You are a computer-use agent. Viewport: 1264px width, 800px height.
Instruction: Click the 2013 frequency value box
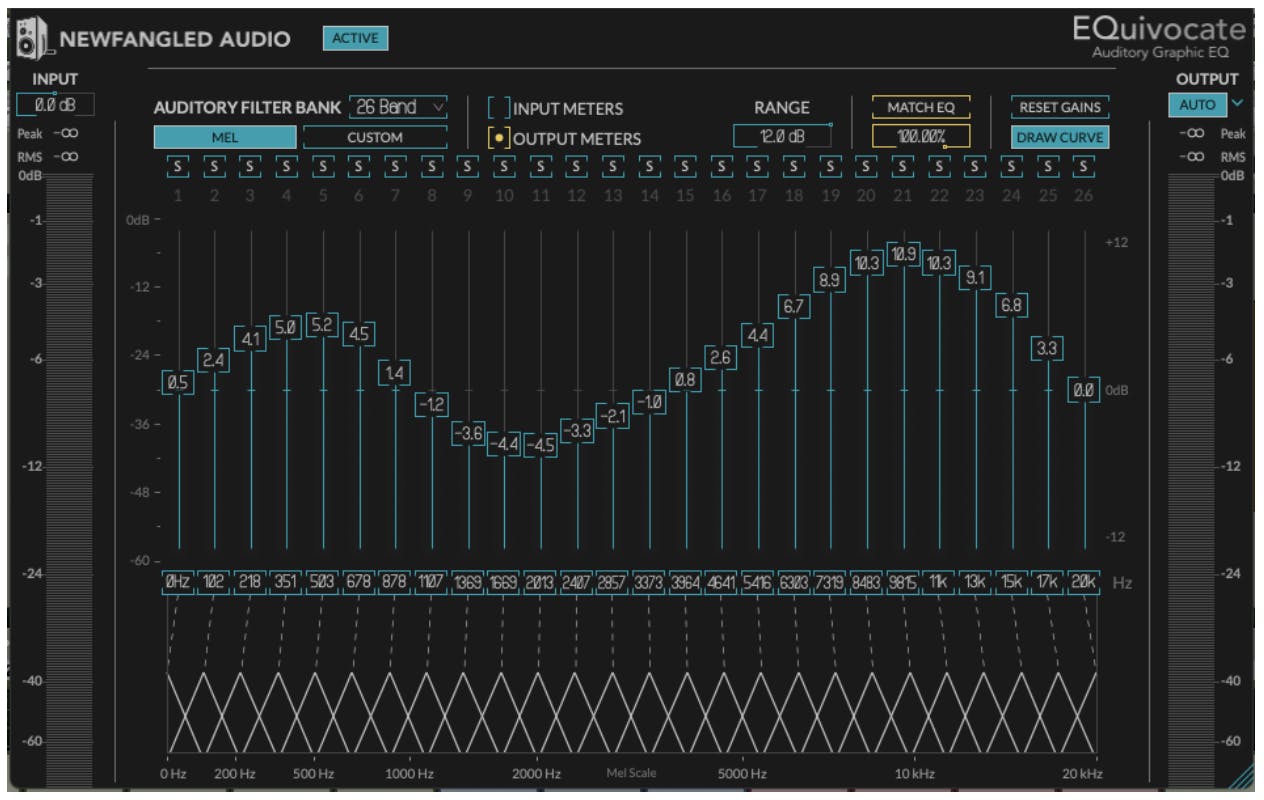[540, 584]
